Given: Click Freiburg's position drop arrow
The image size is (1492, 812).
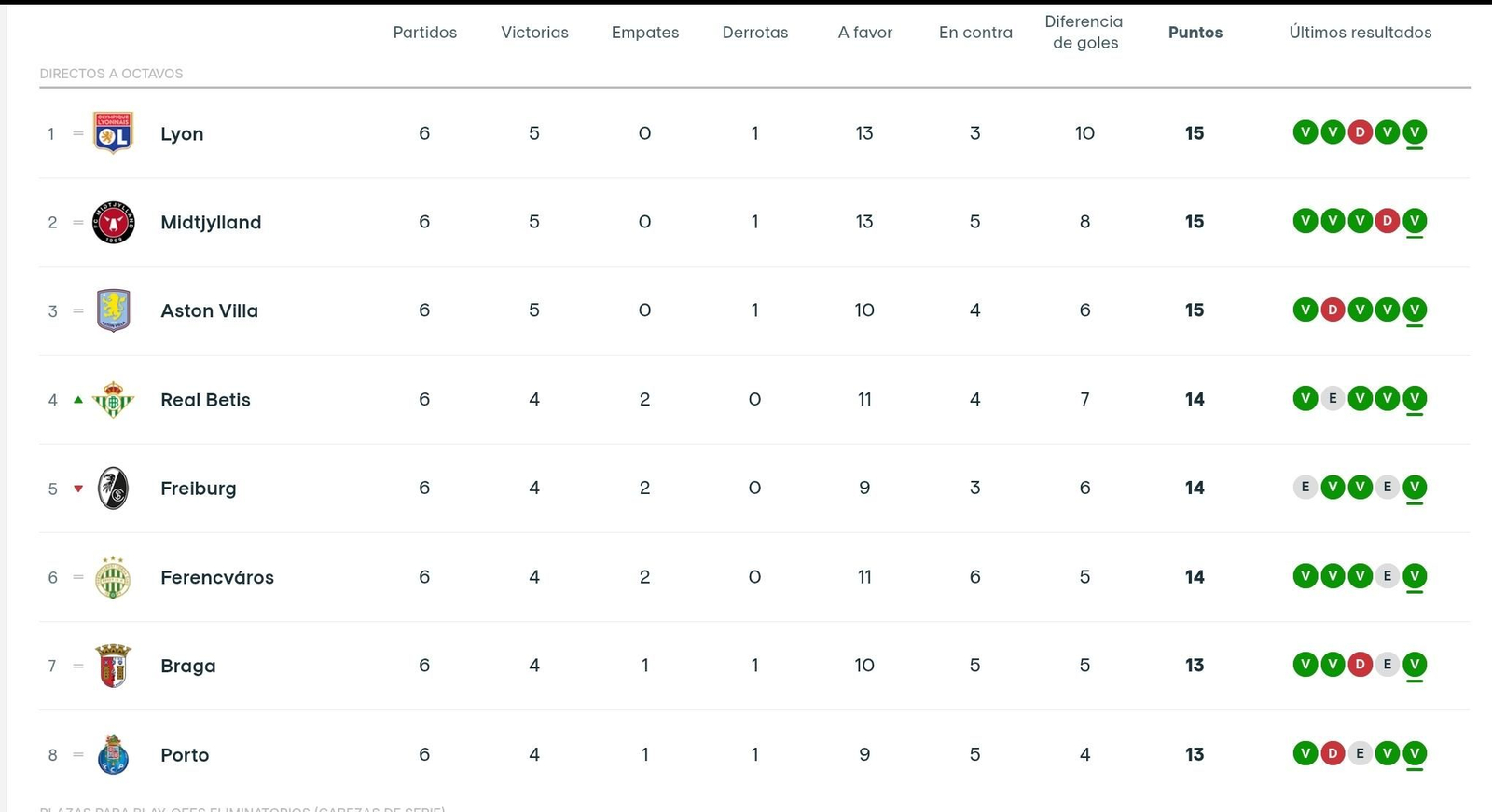Looking at the screenshot, I should 76,488.
